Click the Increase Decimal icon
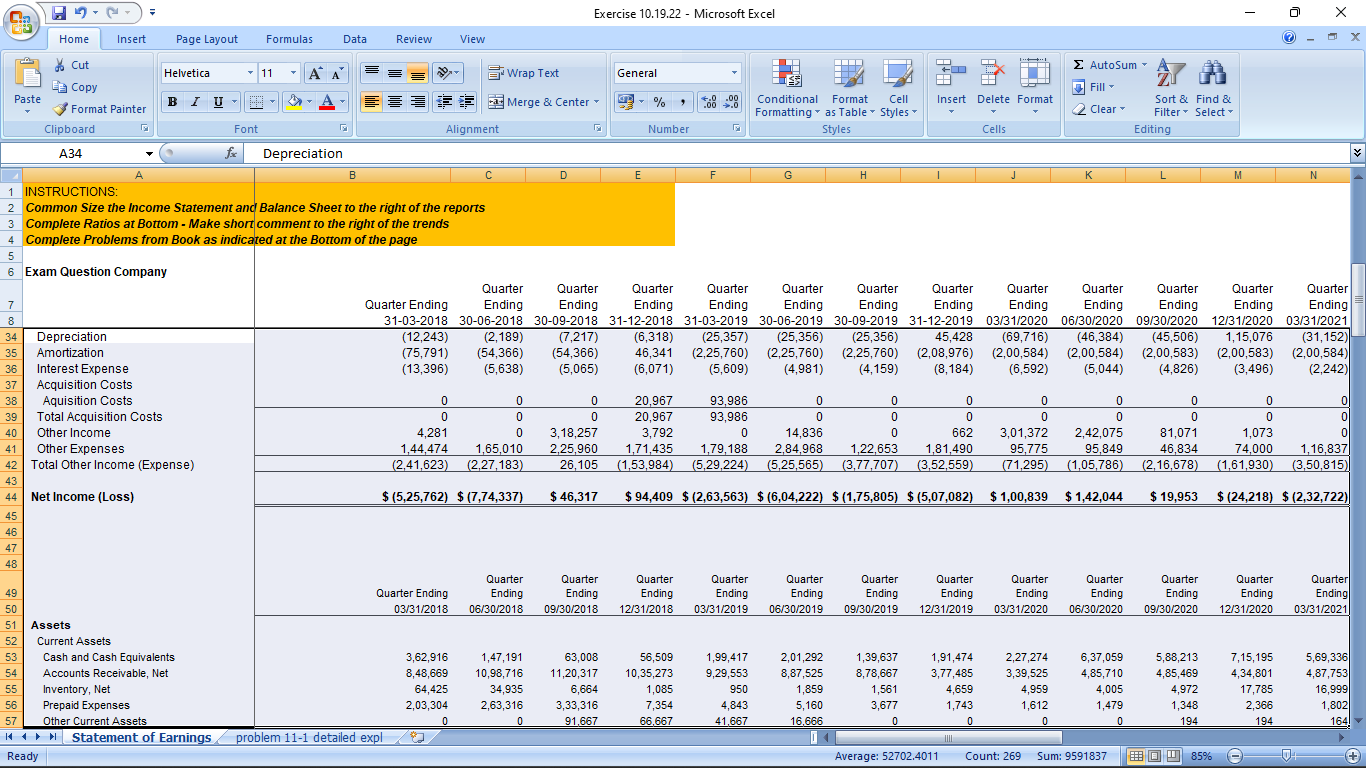Screen dimensions: 1366x768 pyautogui.click(x=707, y=102)
